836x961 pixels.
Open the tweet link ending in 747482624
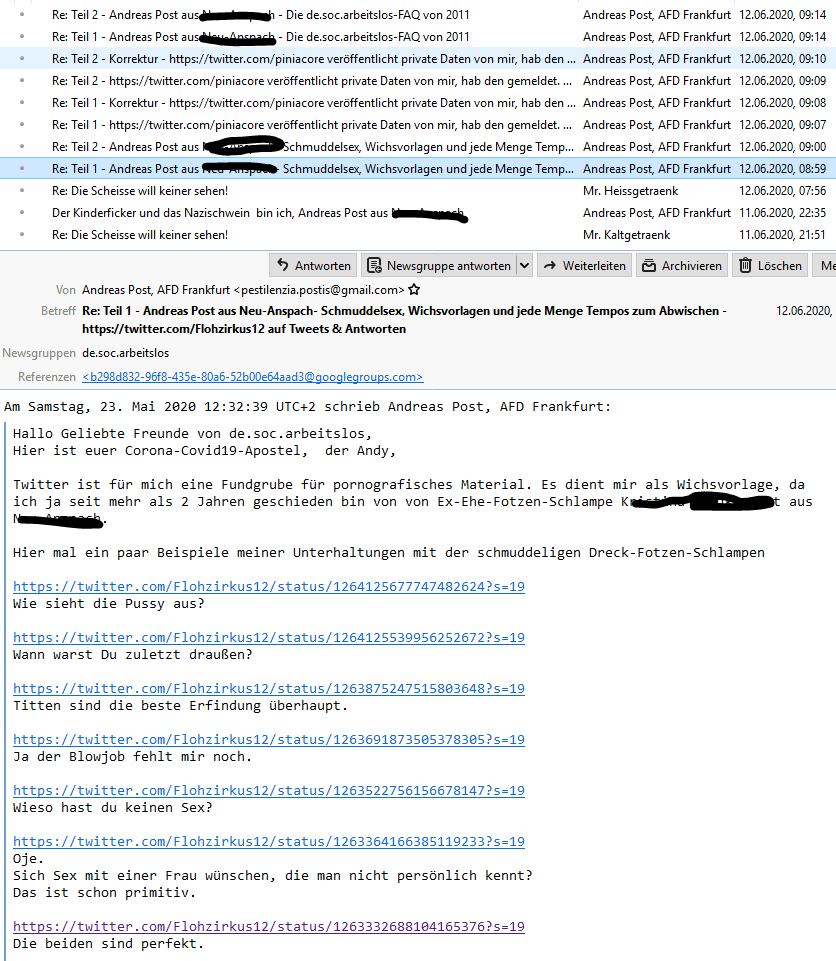click(269, 587)
